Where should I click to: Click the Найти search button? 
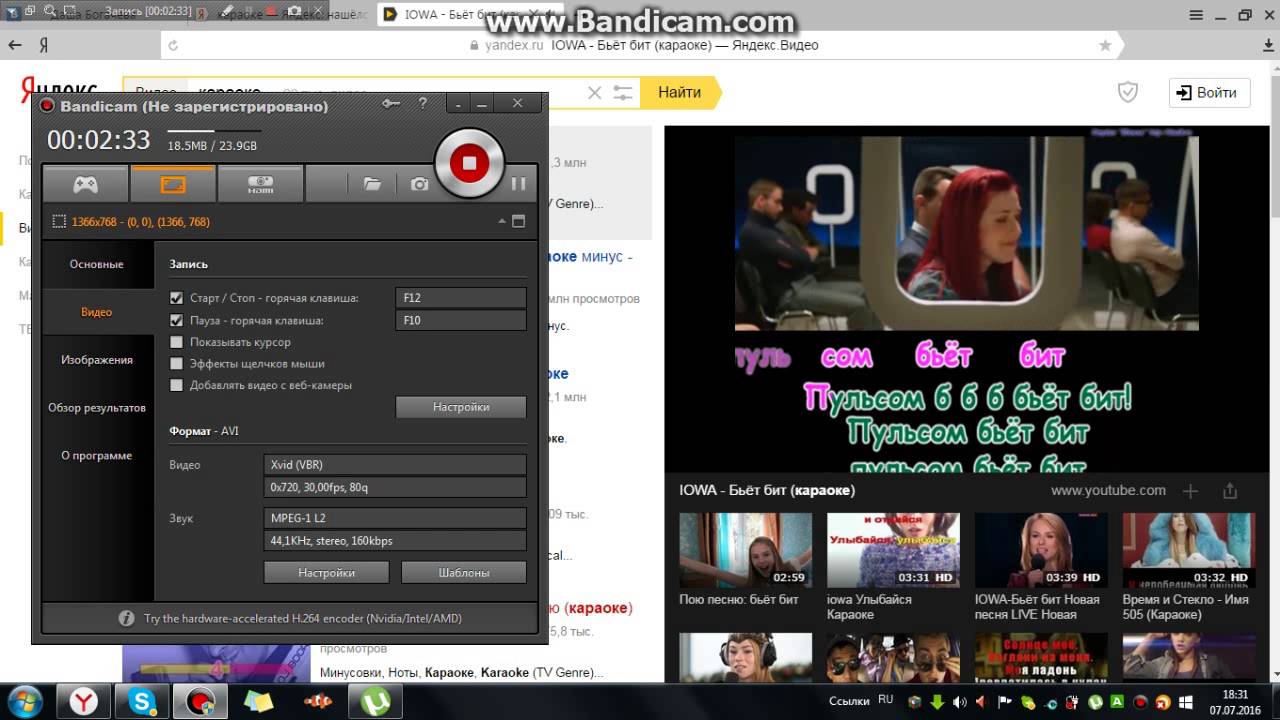click(x=679, y=92)
